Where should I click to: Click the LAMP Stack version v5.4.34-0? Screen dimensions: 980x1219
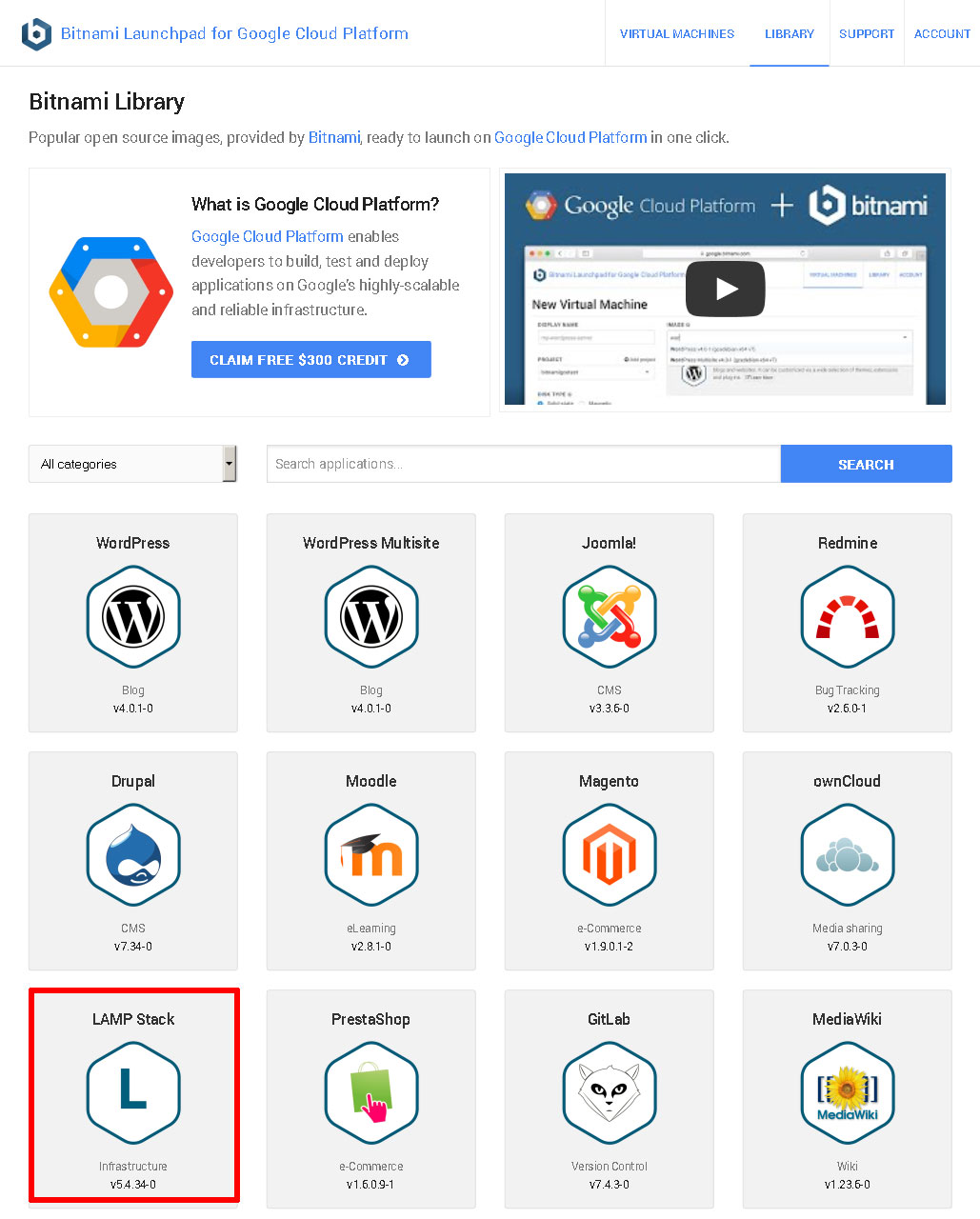tap(133, 1185)
